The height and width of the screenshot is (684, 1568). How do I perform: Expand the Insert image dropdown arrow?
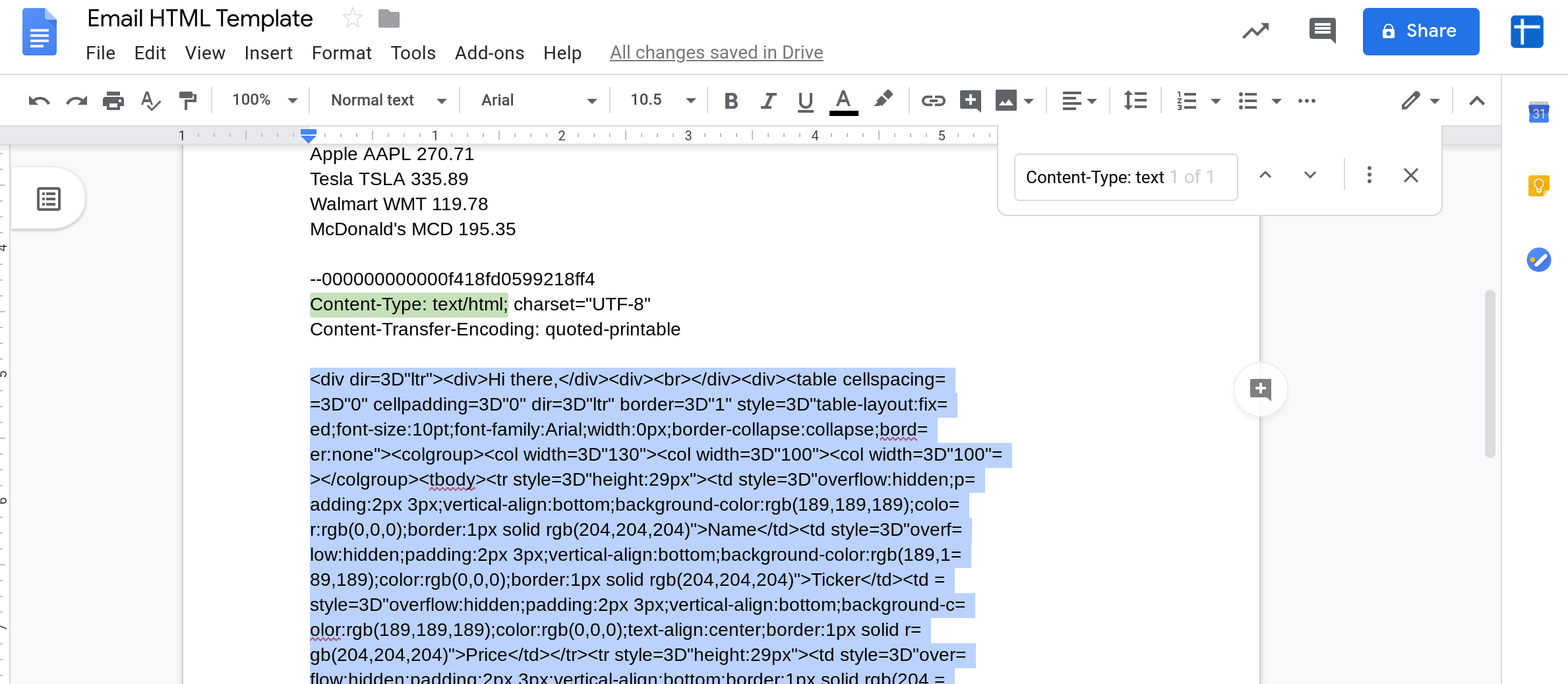[x=1029, y=101]
